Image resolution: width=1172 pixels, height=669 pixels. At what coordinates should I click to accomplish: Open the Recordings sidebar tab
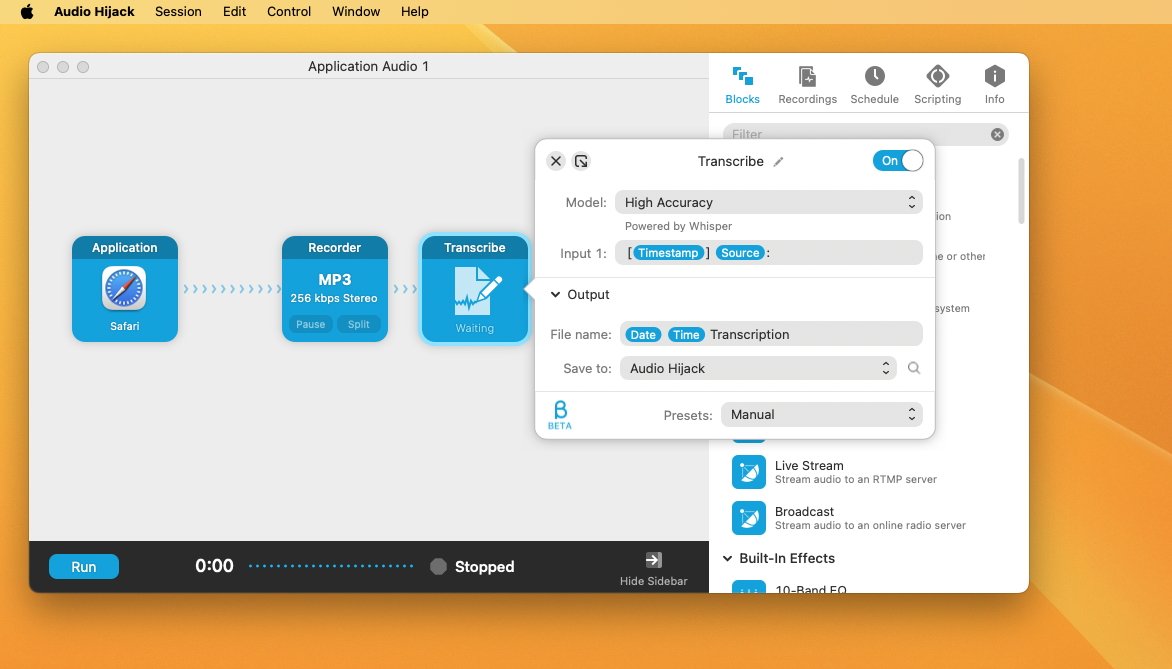[807, 85]
